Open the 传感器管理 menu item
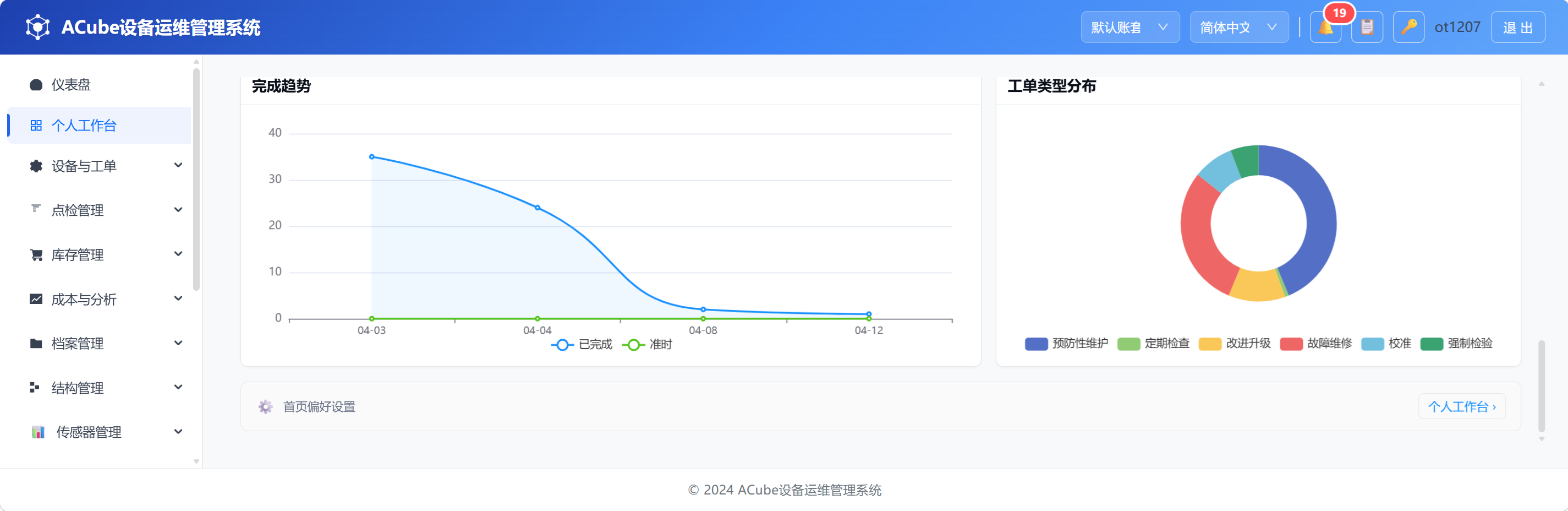Viewport: 1568px width, 511px height. [x=99, y=432]
